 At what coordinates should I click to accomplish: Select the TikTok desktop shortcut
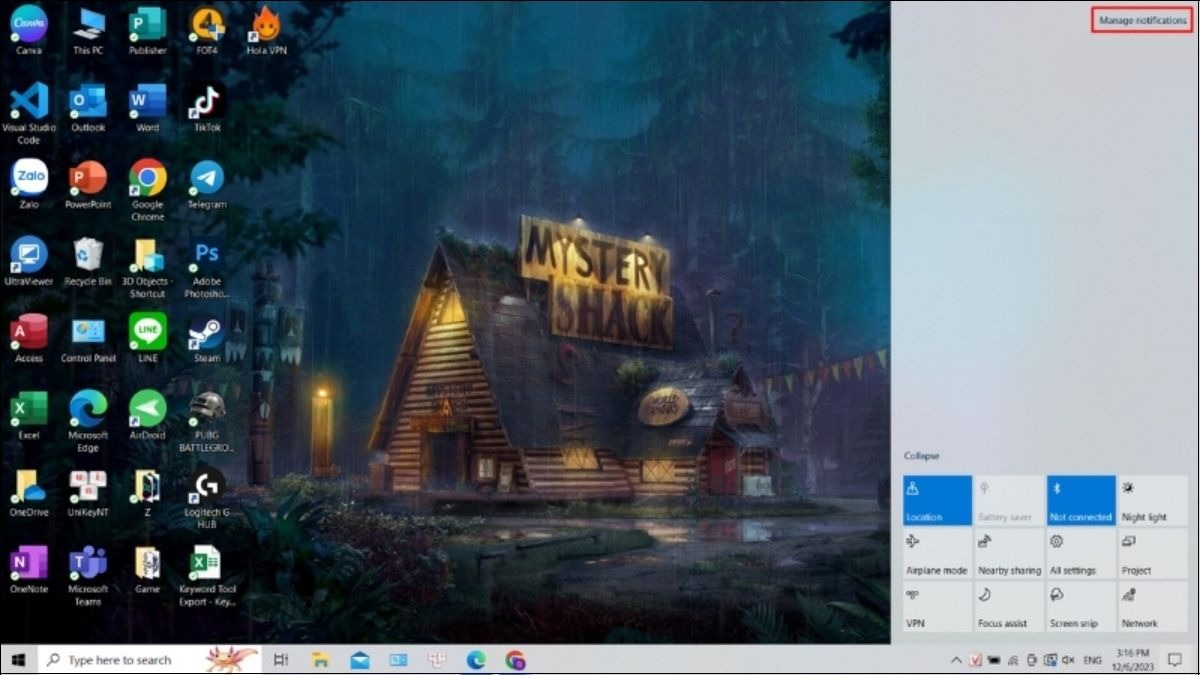point(207,107)
